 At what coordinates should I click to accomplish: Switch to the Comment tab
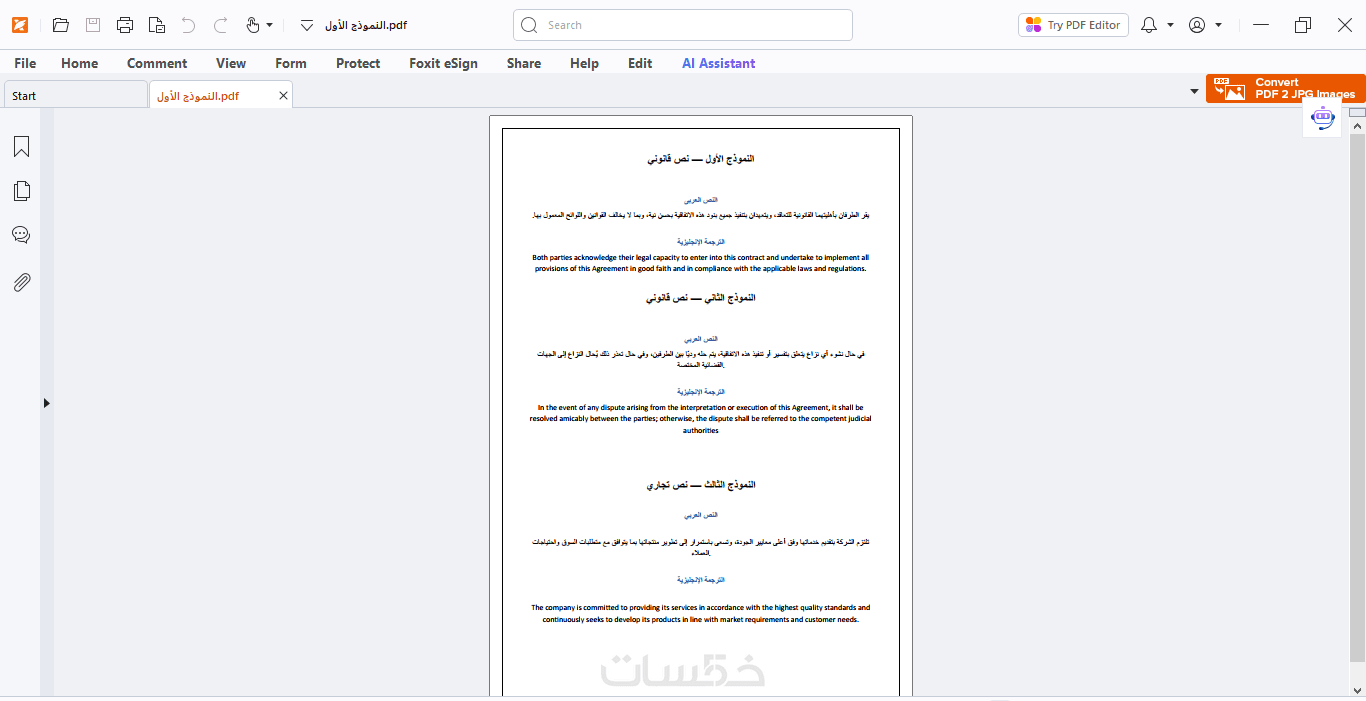(x=157, y=63)
